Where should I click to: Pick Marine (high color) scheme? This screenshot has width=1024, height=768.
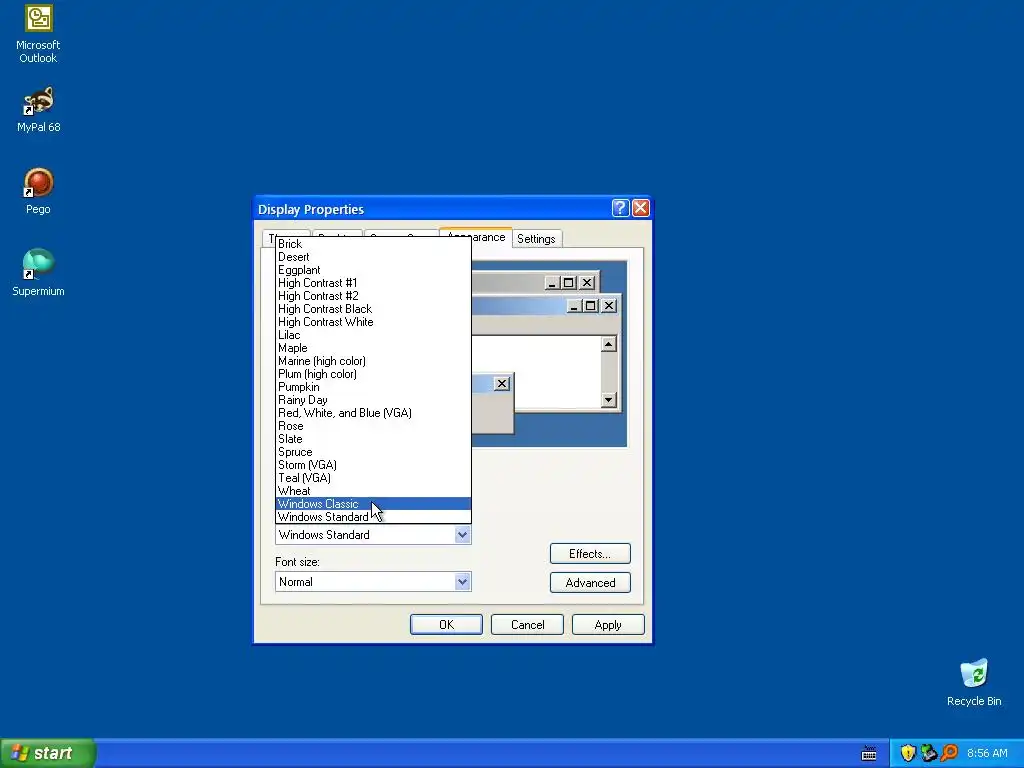(373, 361)
